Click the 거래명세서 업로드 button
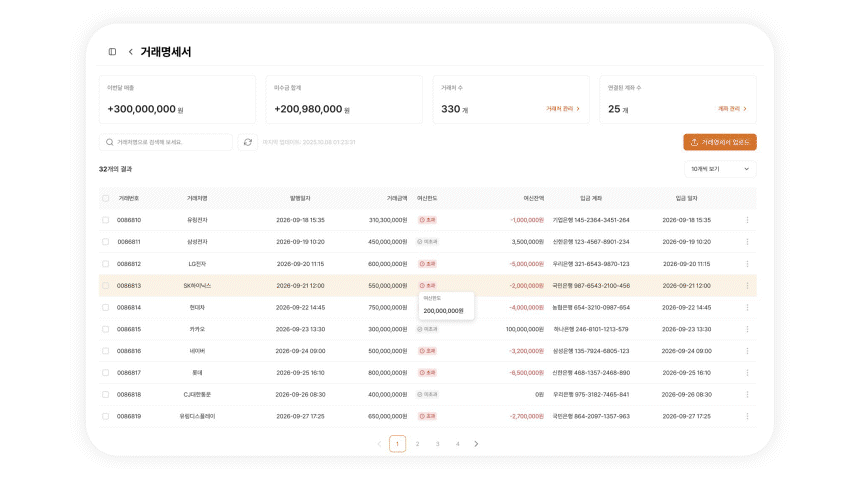The width and height of the screenshot is (860, 480). tap(720, 142)
